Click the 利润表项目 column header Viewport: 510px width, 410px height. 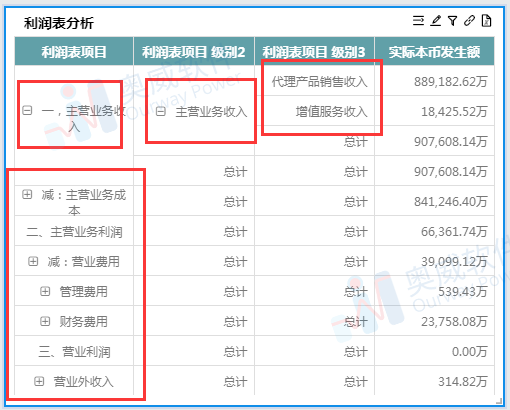pos(74,52)
